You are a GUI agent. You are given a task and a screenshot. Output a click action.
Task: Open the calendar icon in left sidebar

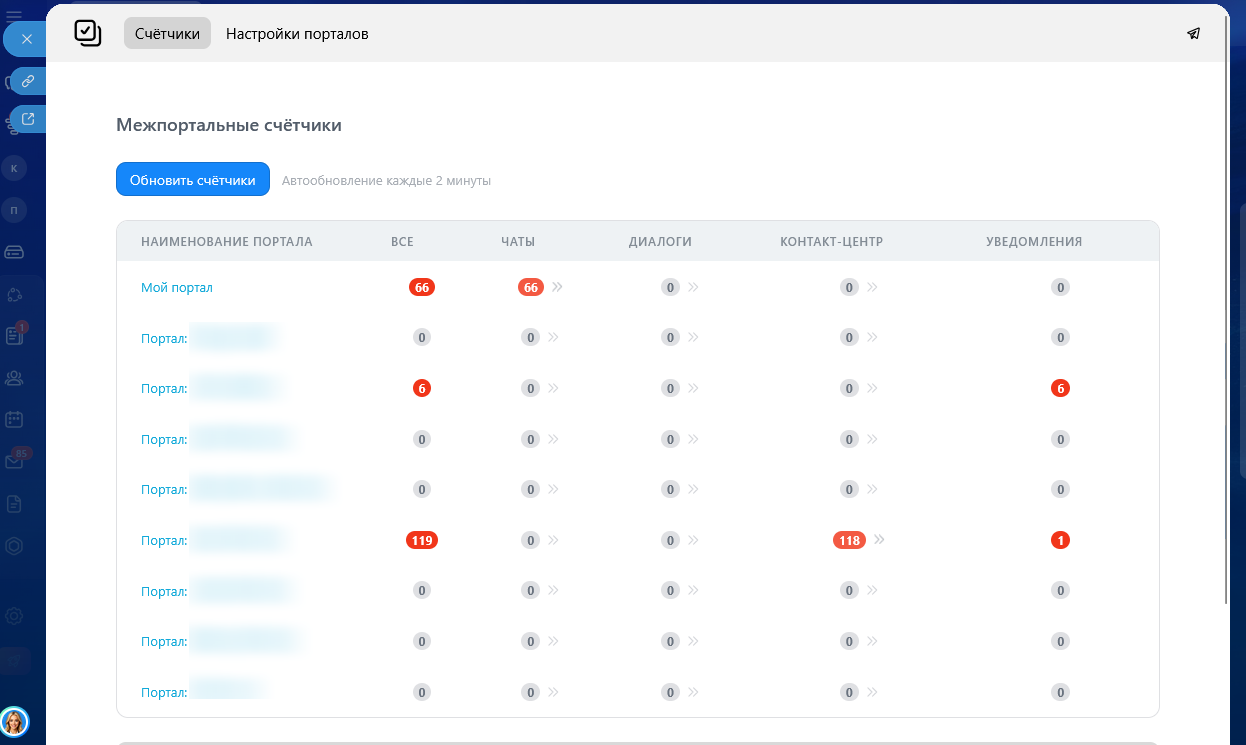[x=14, y=419]
